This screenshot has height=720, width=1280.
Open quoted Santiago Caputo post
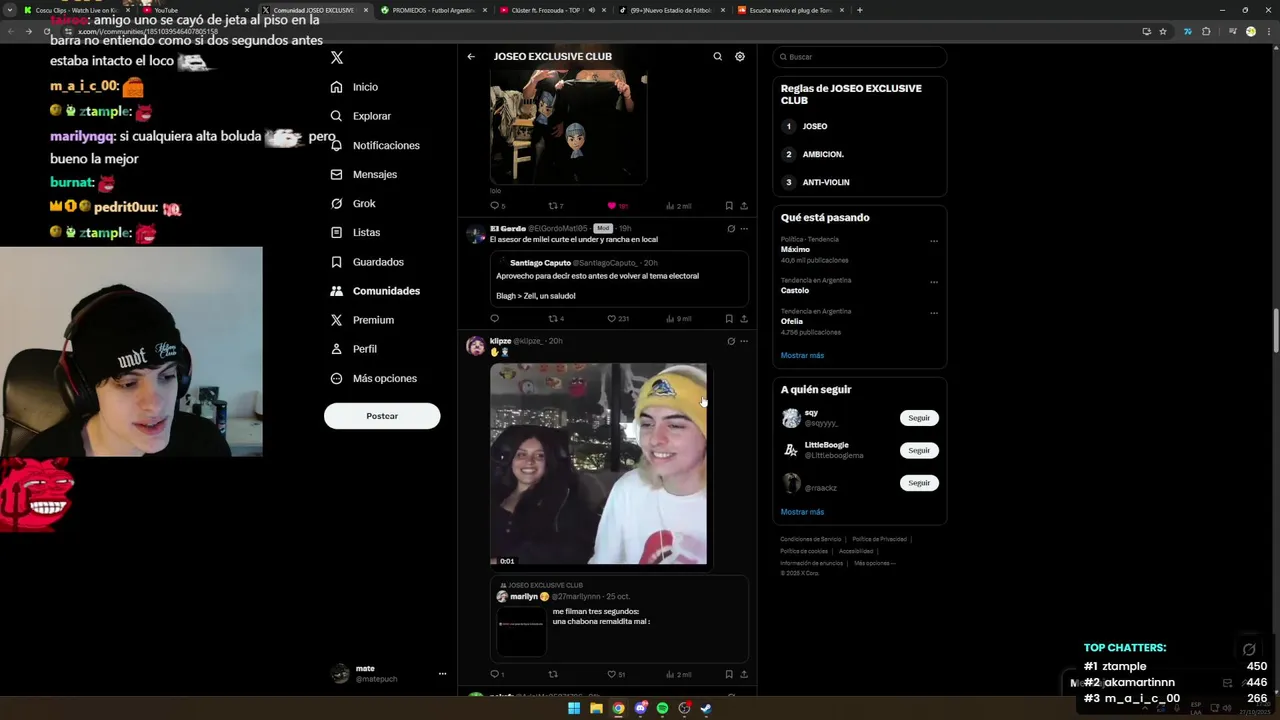[619, 278]
